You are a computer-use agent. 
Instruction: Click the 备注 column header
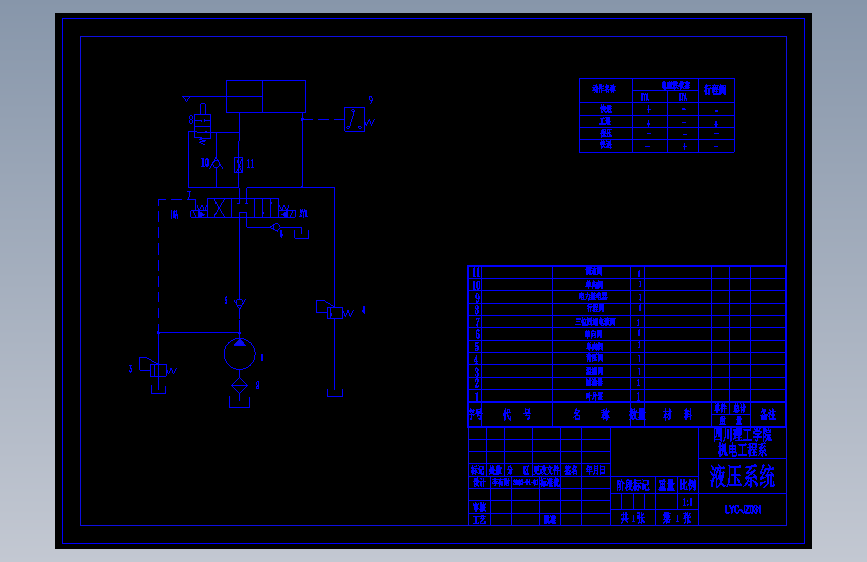(x=768, y=414)
